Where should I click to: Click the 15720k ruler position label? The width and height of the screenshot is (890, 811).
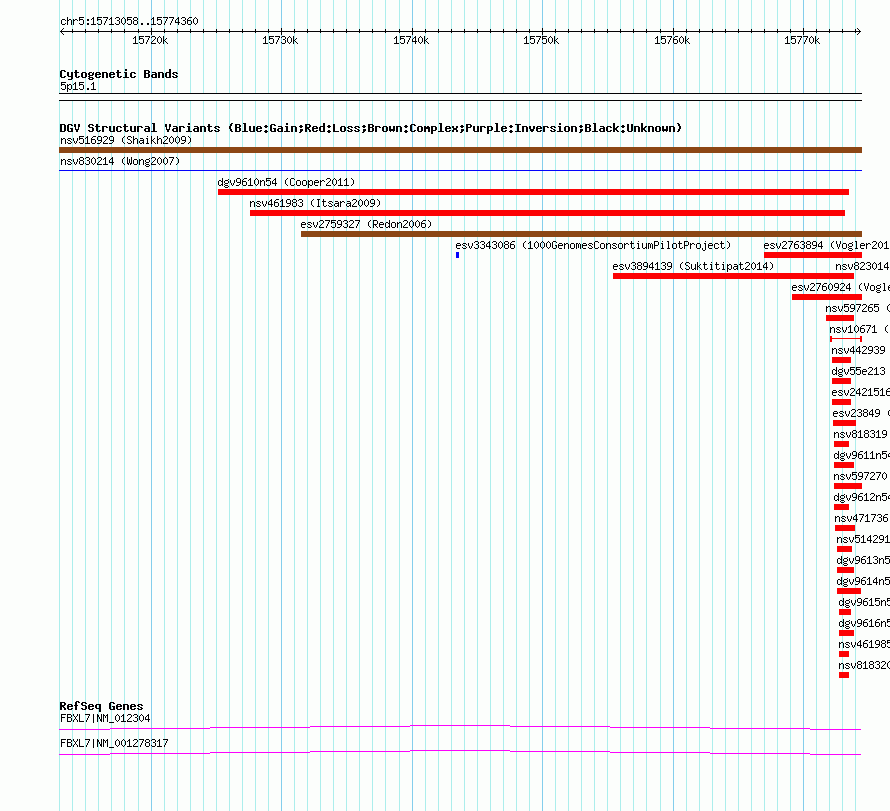click(150, 40)
